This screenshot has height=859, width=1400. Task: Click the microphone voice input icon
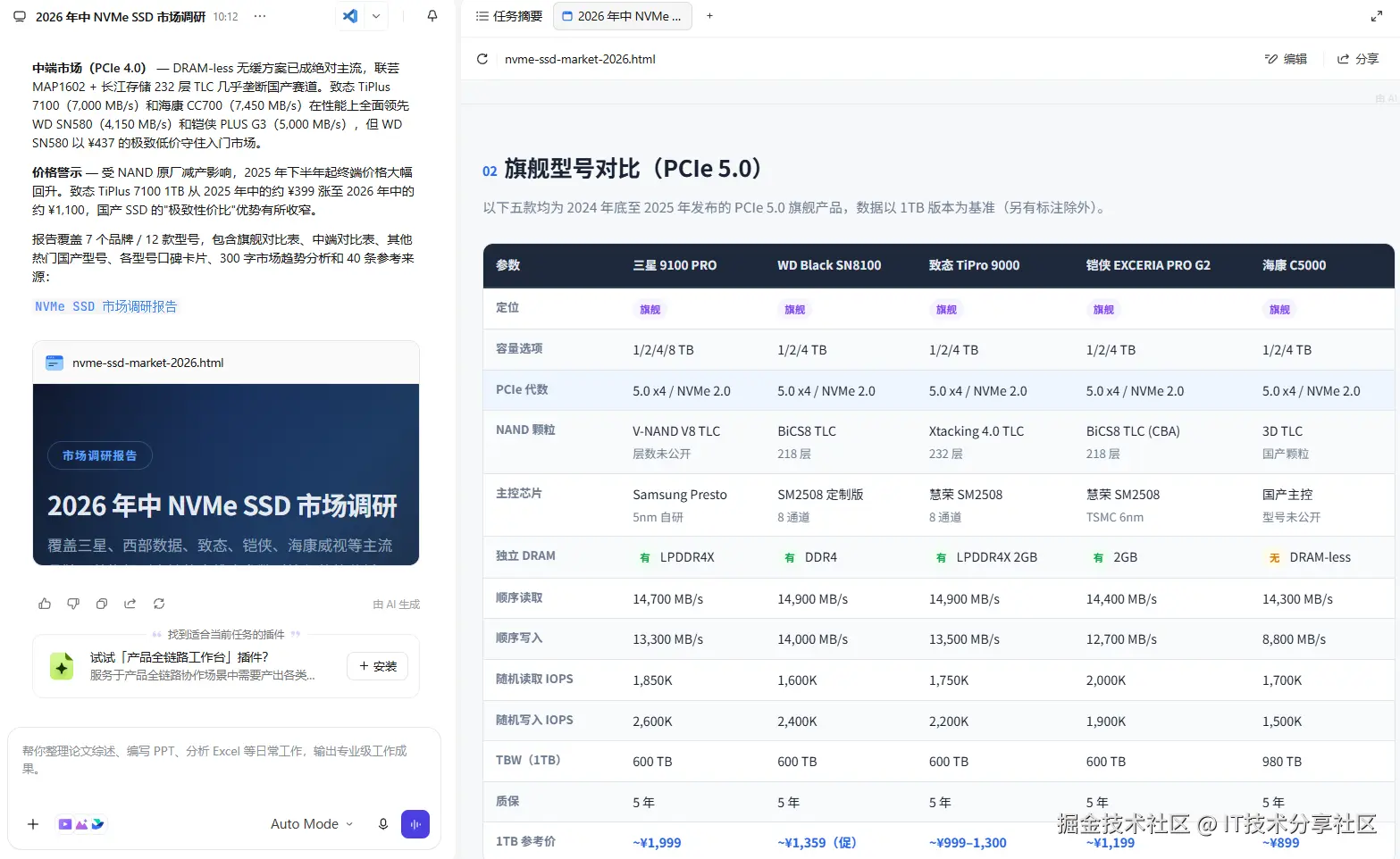(383, 824)
